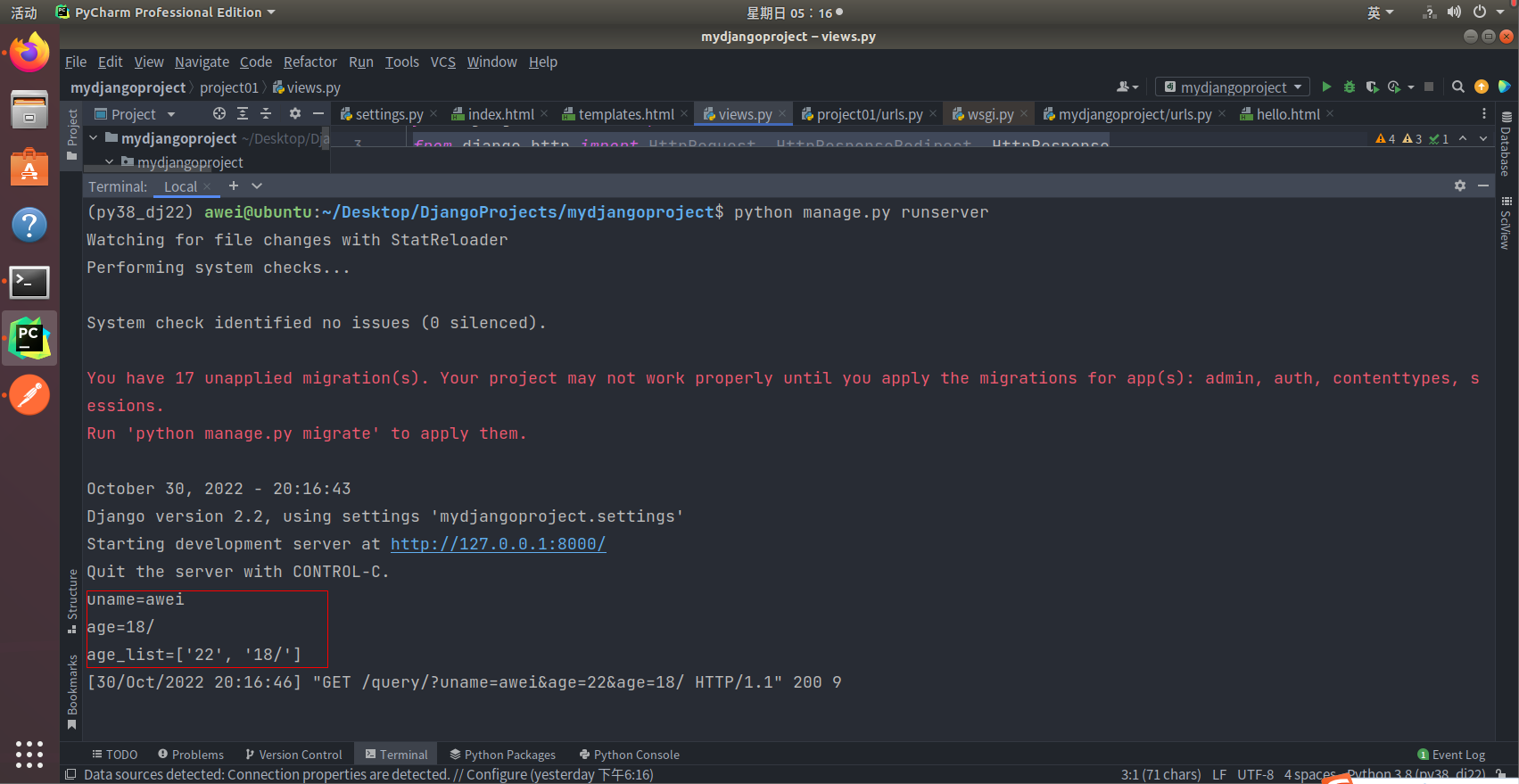Open SciView side tool window

point(1506,223)
